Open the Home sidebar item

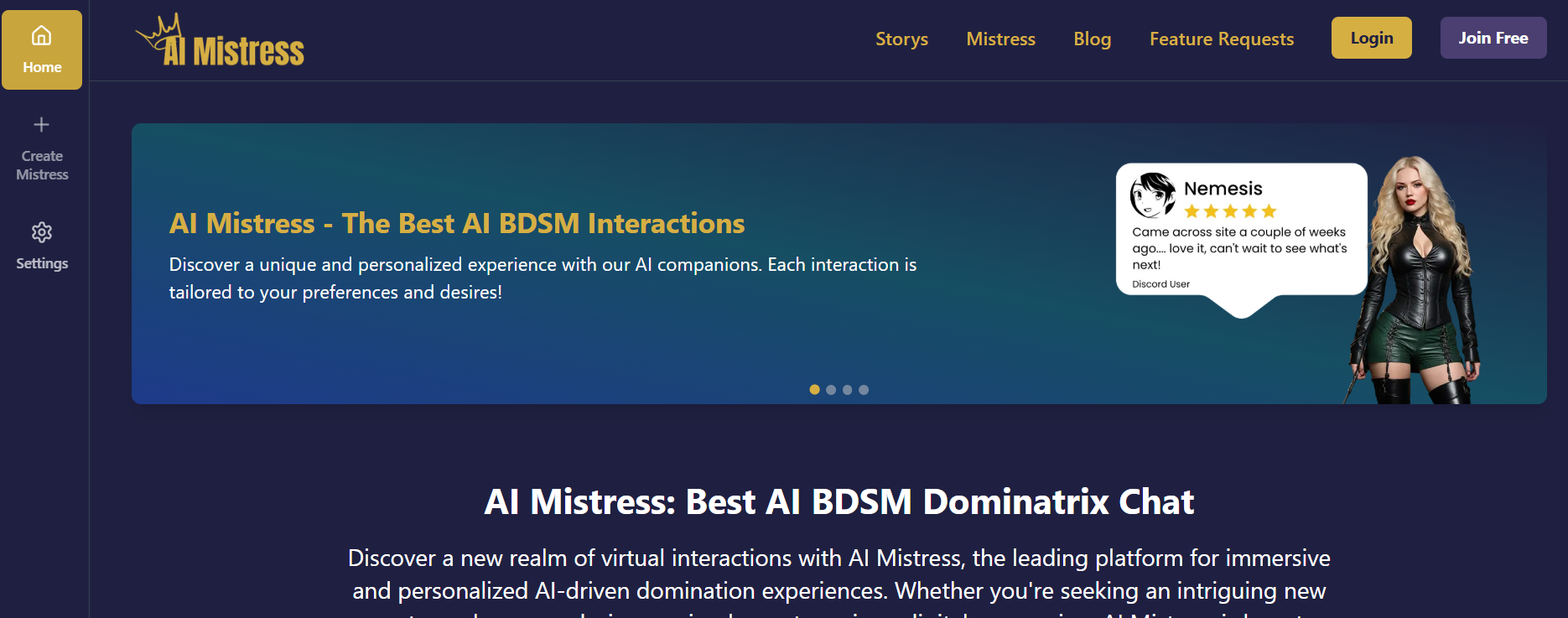click(x=42, y=49)
